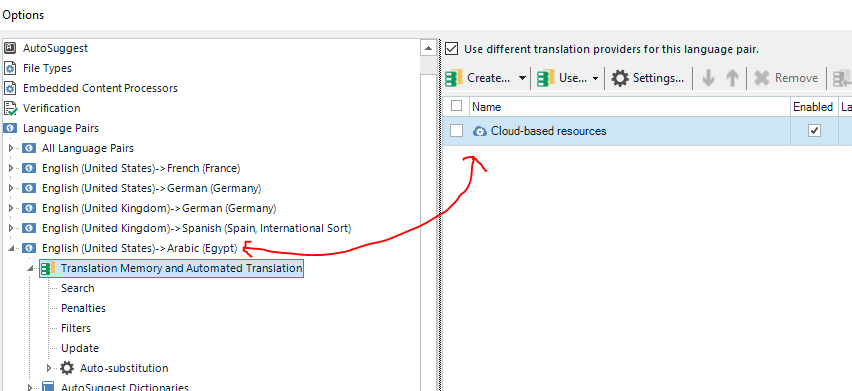Viewport: 852px width, 391px height.
Task: Toggle Use different translation providers checkbox
Action: [452, 49]
